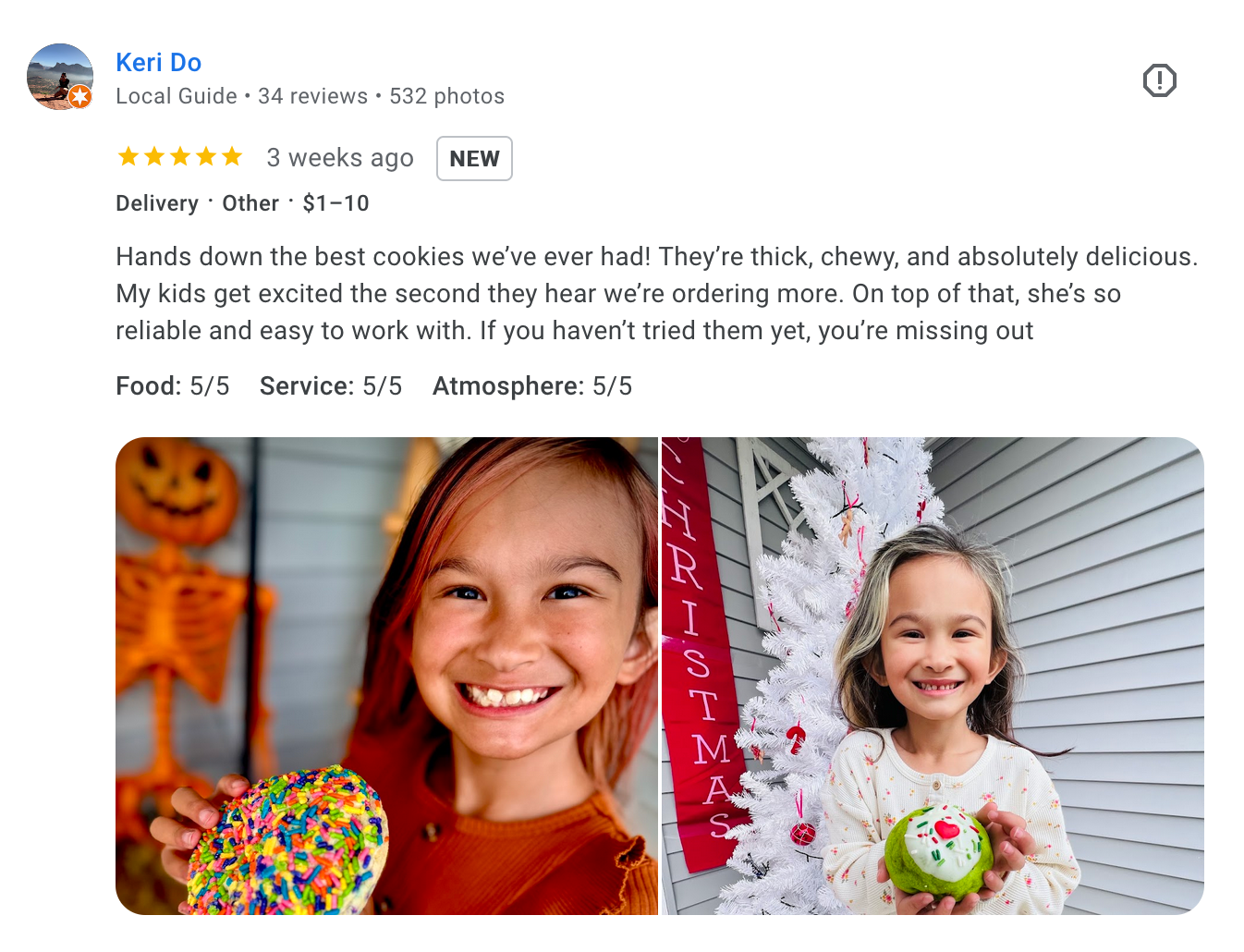The height and width of the screenshot is (952, 1244).
Task: Click the Delivery tag
Action: [157, 203]
